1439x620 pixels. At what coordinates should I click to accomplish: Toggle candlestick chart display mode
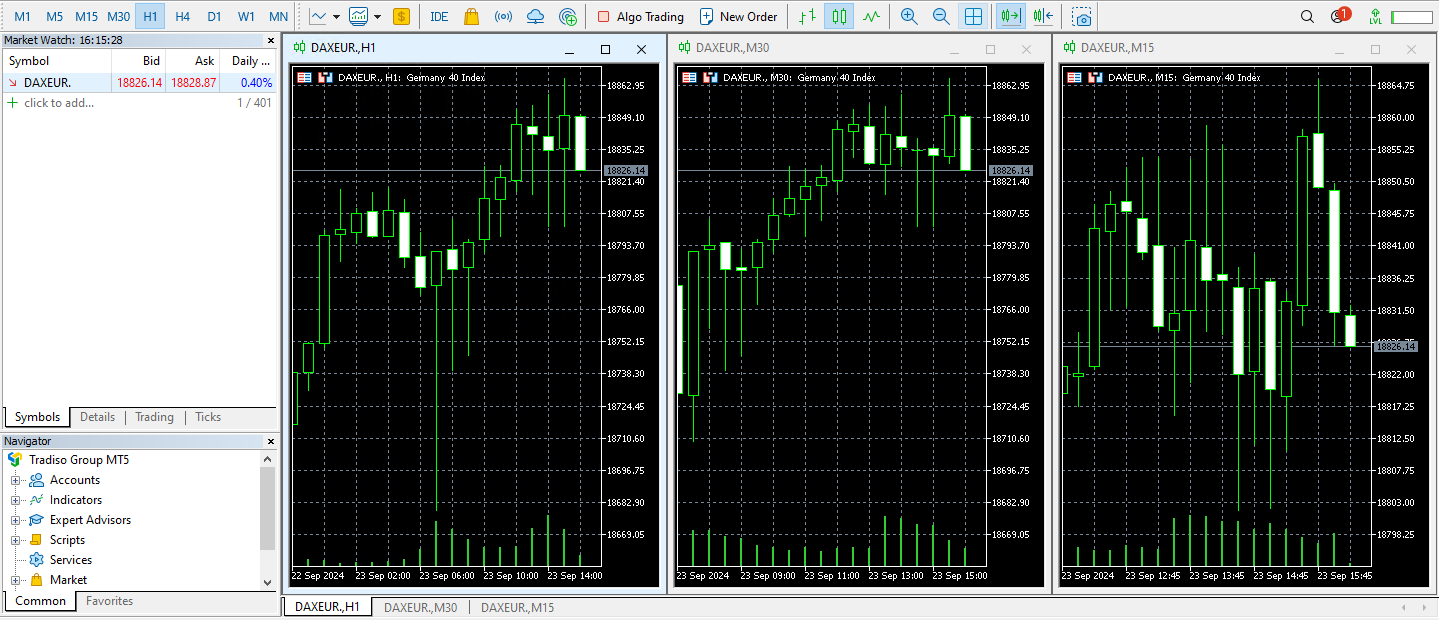pos(839,16)
